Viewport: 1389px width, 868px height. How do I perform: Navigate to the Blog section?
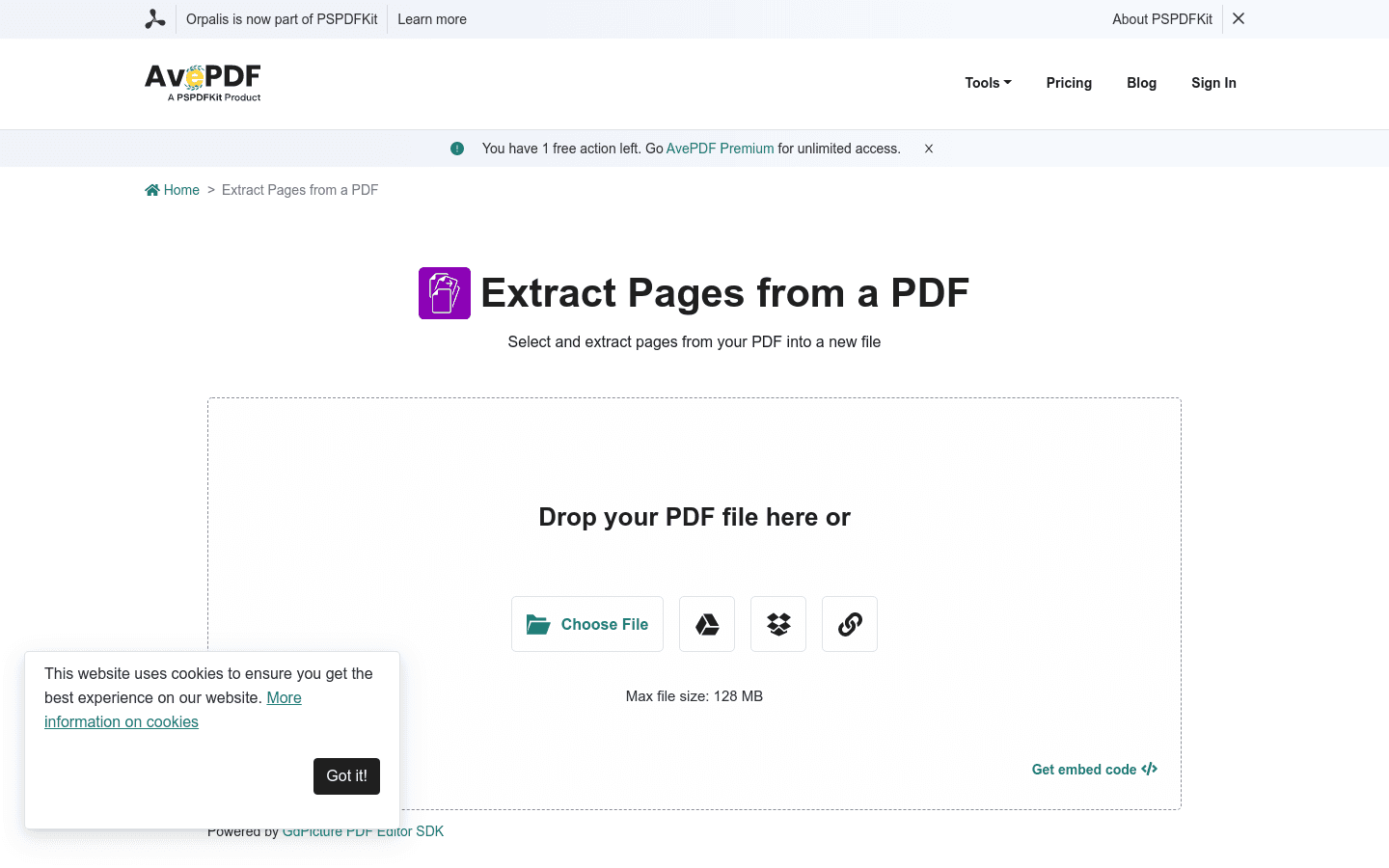[x=1141, y=83]
